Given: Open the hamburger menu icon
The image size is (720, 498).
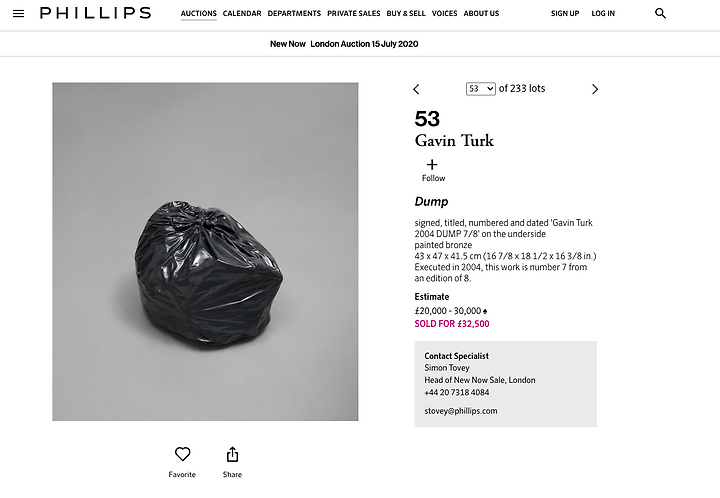Looking at the screenshot, I should click(x=18, y=14).
